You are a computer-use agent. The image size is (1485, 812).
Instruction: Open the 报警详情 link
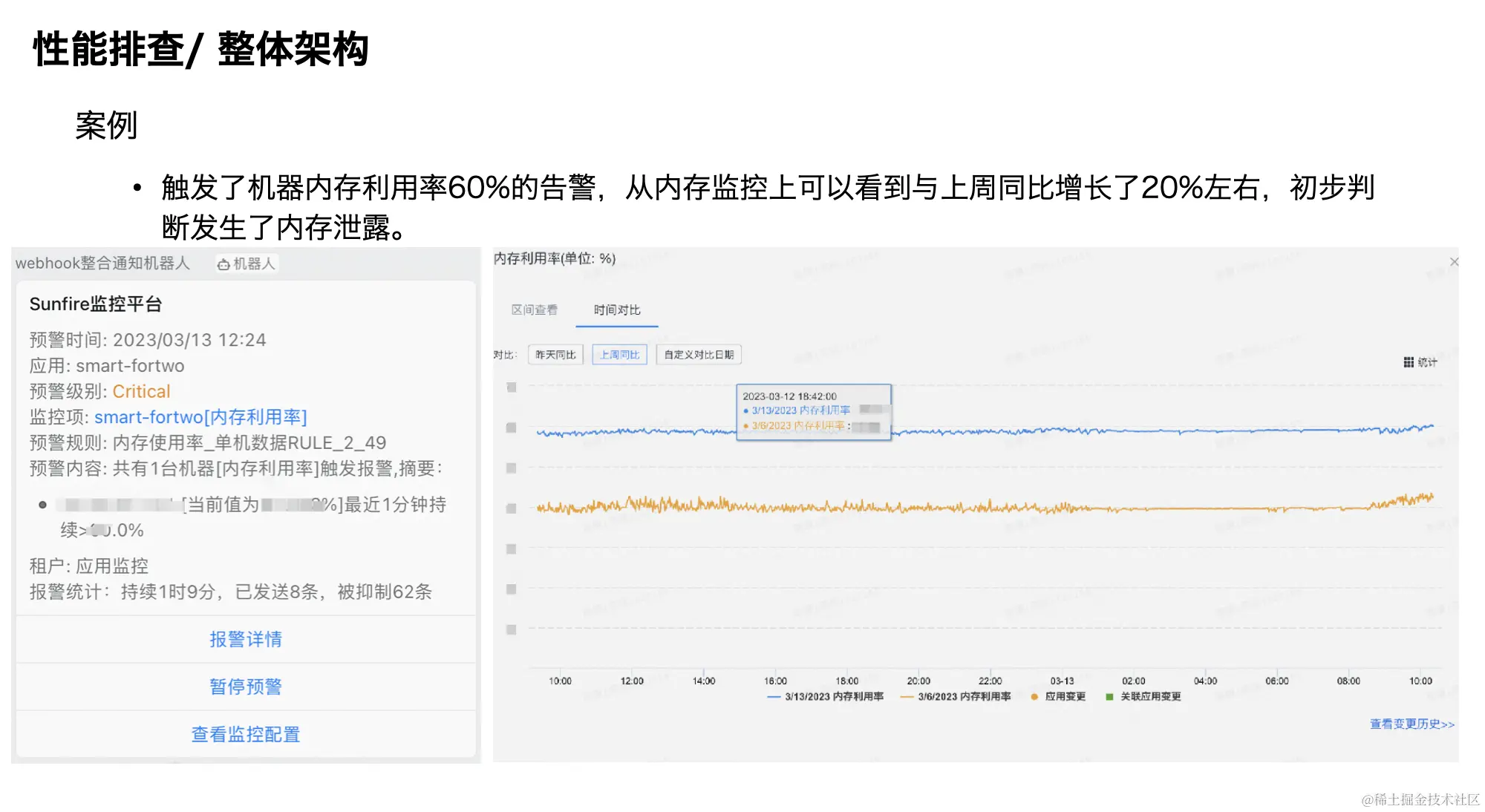coord(246,639)
